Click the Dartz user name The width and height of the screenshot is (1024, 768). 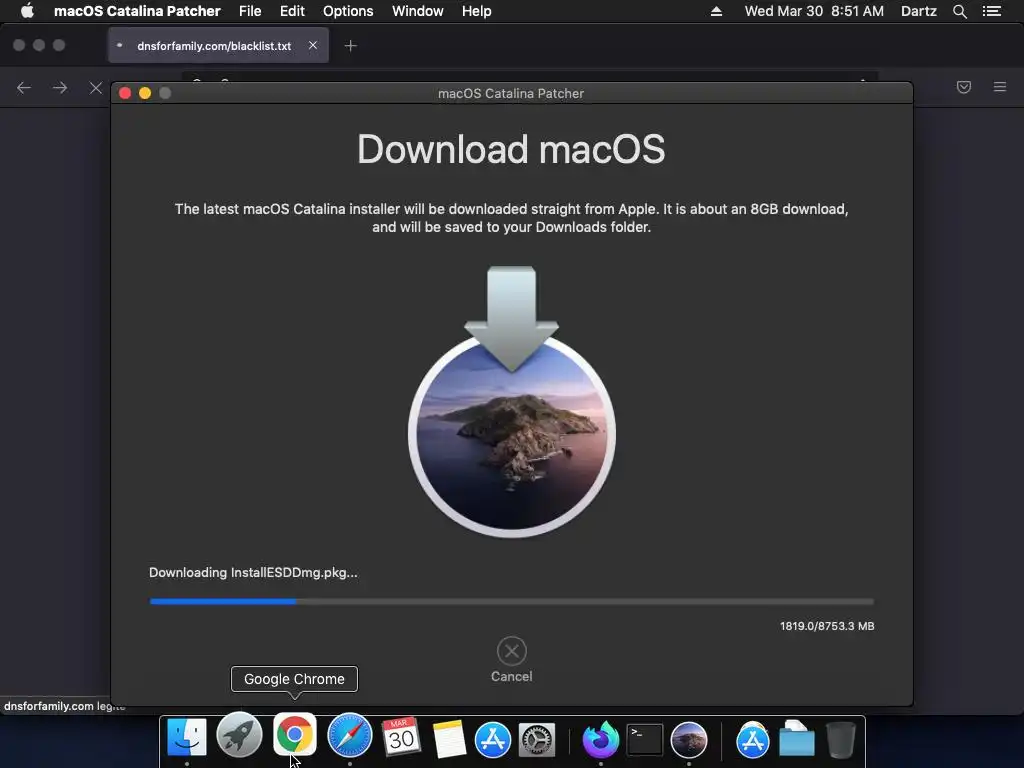click(x=918, y=11)
